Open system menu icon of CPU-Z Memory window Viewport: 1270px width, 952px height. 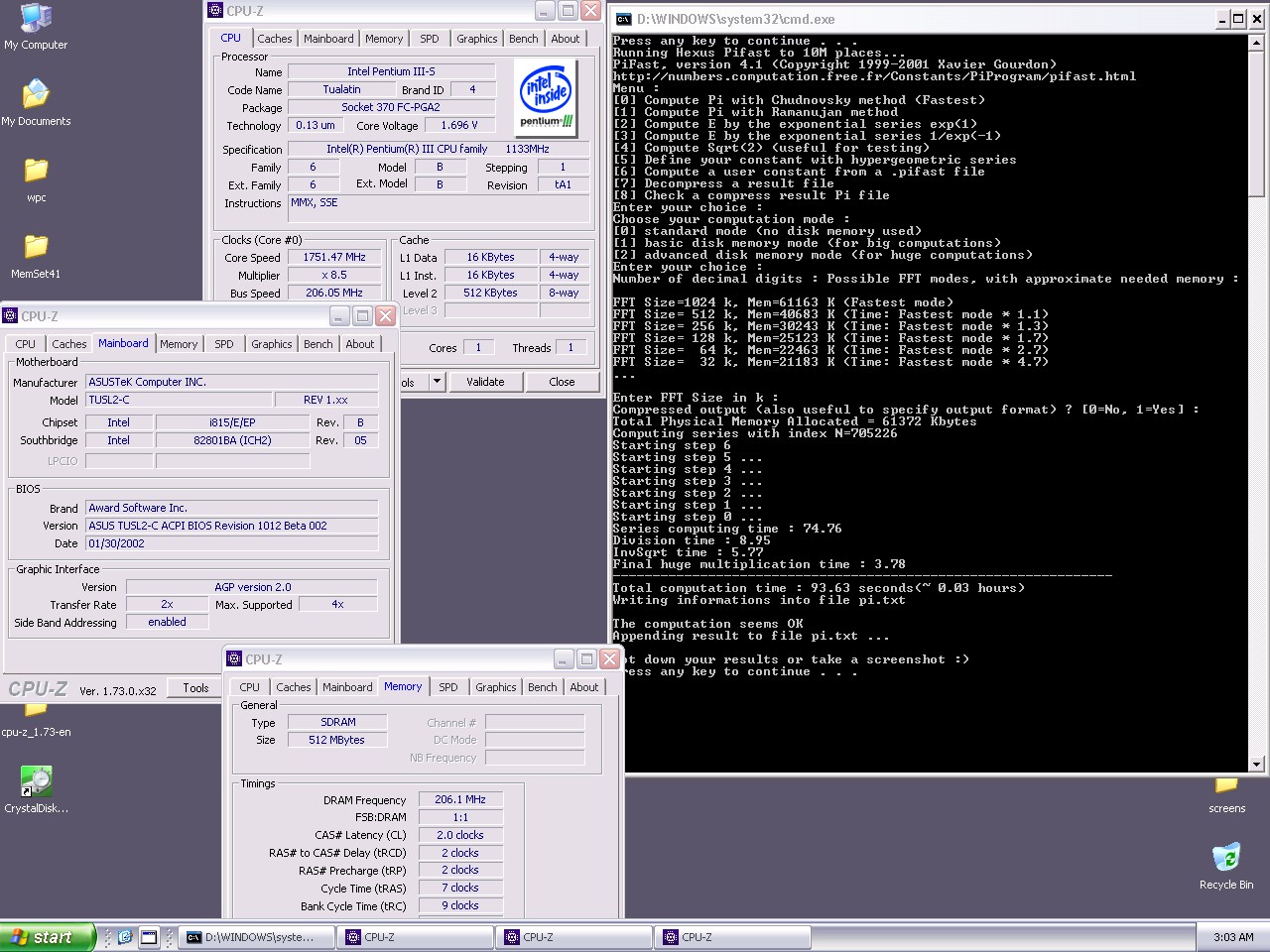coord(235,658)
